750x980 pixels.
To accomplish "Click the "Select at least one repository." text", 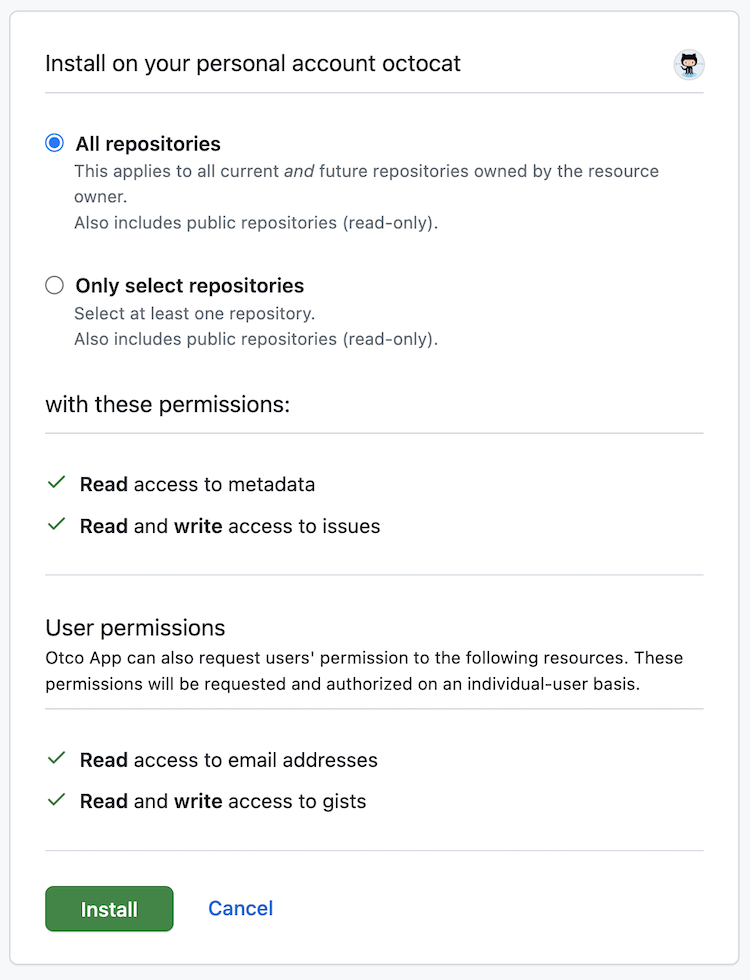I will point(180,312).
